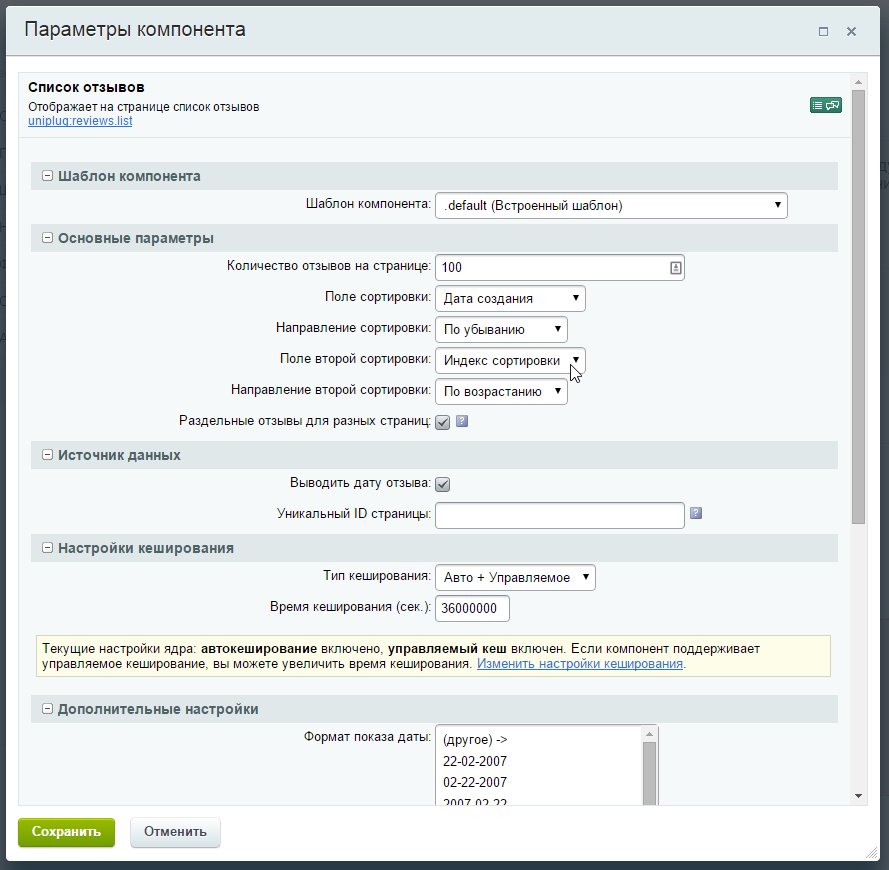Screen dimensions: 889x870
Task: Disable the "Выводить дату отзыва" checkbox
Action: 442,483
